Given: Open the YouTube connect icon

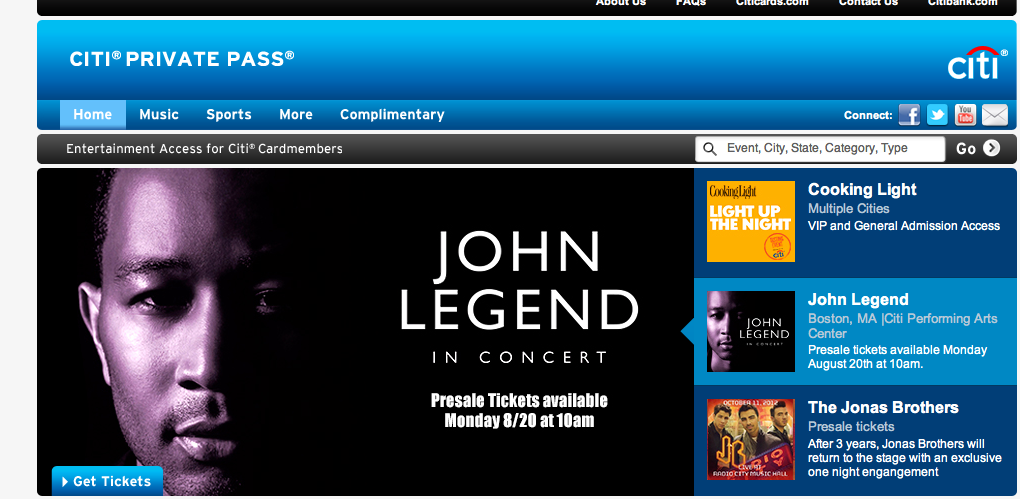Looking at the screenshot, I should 965,115.
